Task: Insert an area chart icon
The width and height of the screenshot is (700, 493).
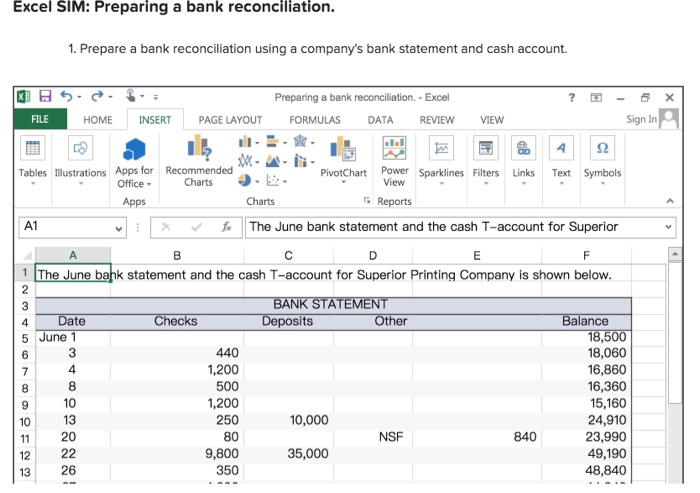Action: (x=272, y=161)
